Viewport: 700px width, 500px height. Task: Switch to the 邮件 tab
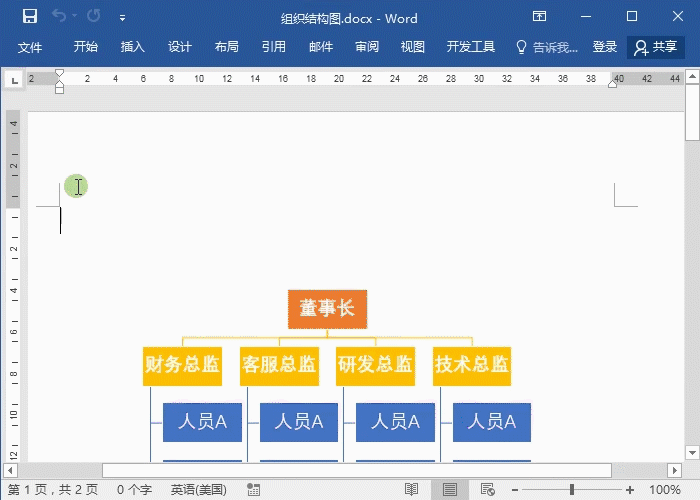coord(321,47)
